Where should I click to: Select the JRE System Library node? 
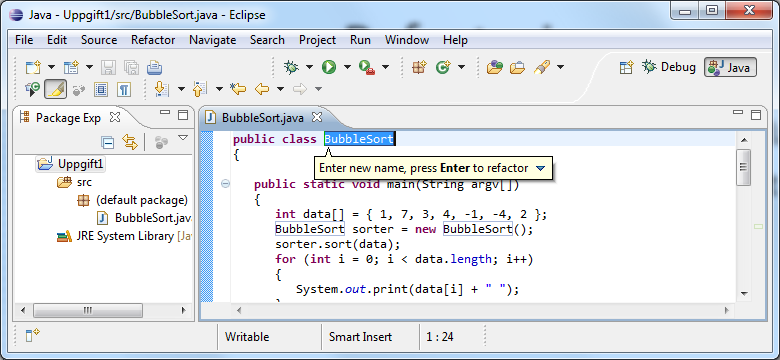(x=124, y=236)
